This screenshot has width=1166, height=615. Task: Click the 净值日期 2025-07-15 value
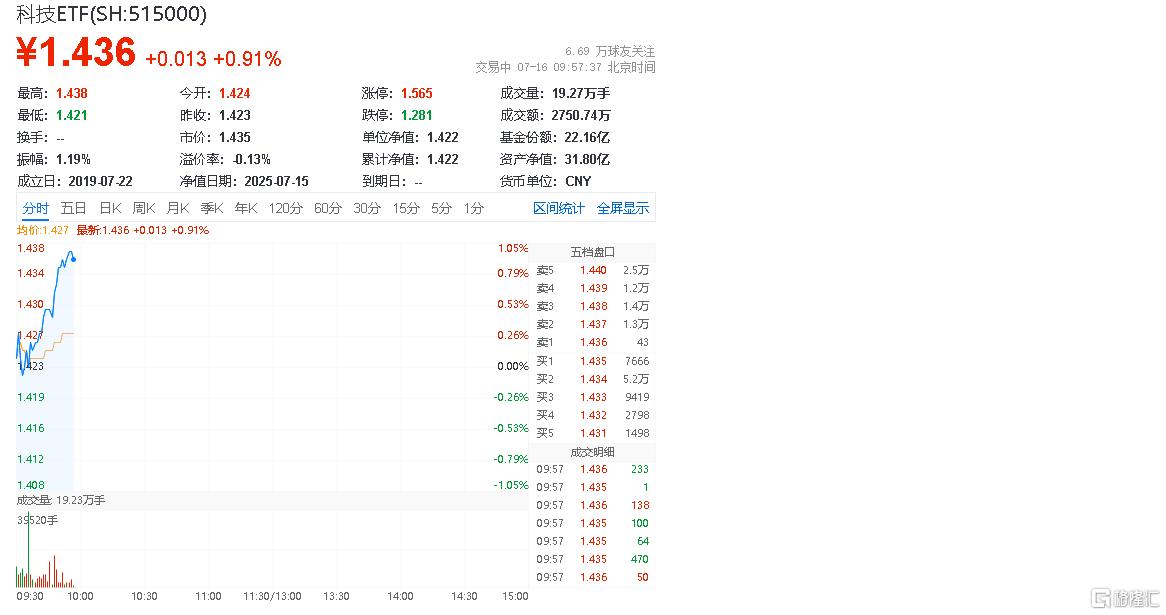pyautogui.click(x=276, y=181)
